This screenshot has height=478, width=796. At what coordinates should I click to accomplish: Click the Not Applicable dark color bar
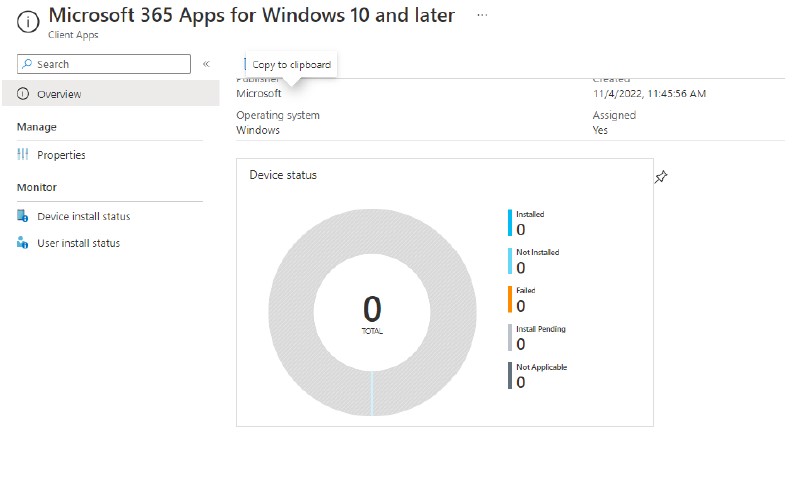510,375
